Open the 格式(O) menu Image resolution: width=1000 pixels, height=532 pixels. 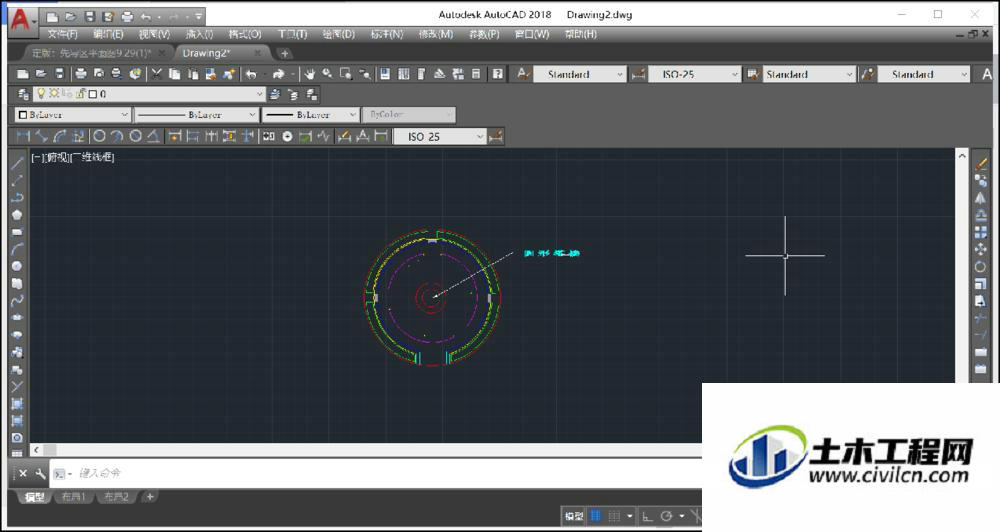[246, 34]
